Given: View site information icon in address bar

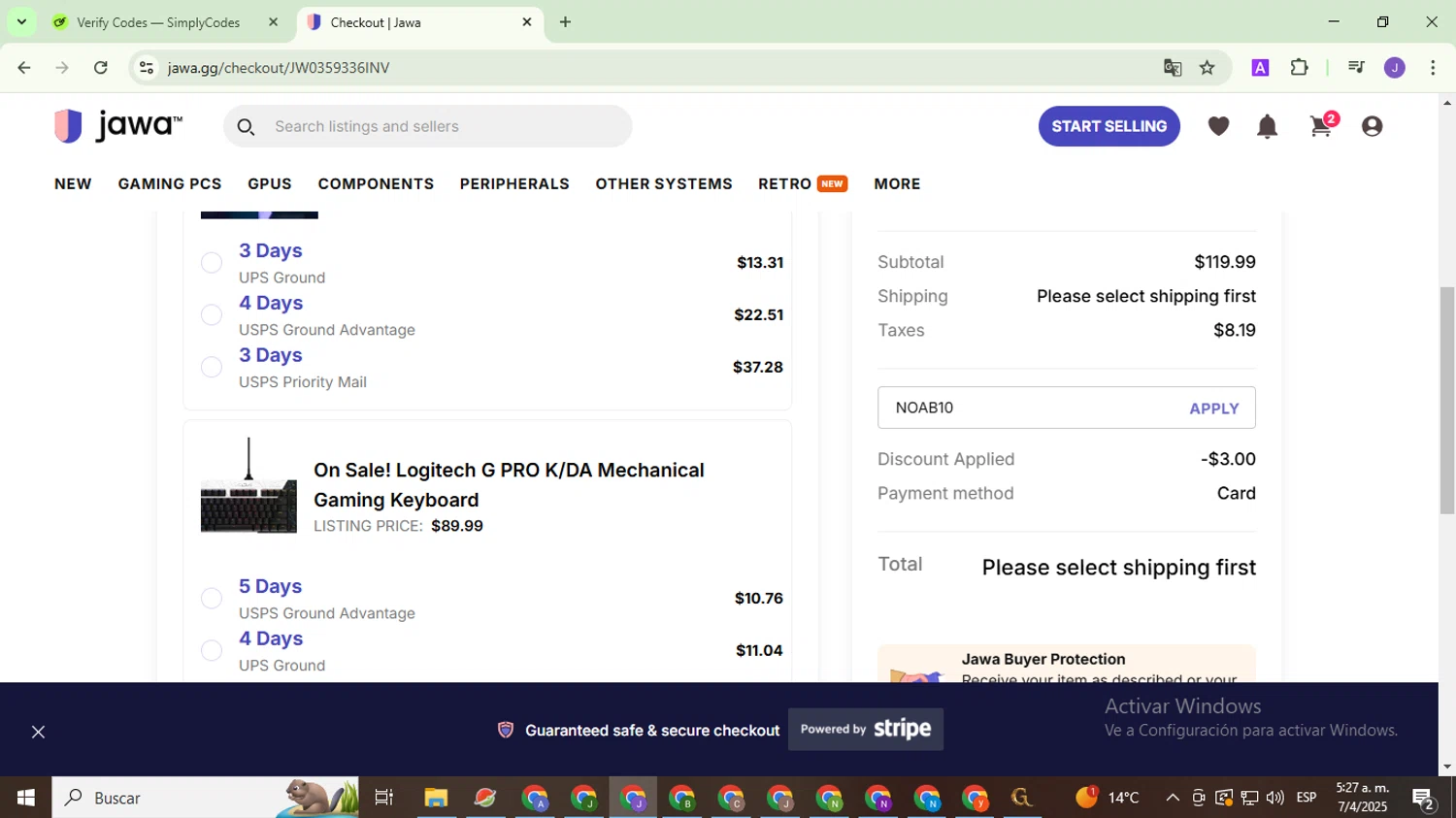Looking at the screenshot, I should point(147,68).
